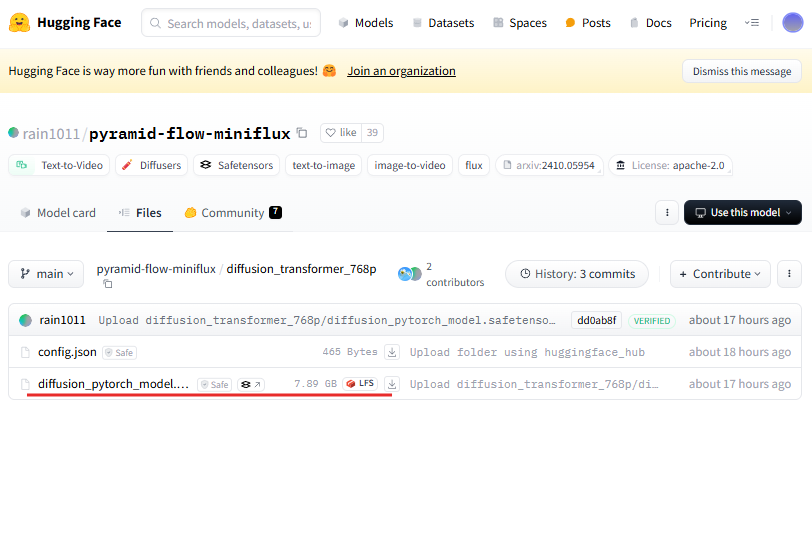The width and height of the screenshot is (812, 555).
Task: Open diffusion_pytorch_model commit message link
Action: (534, 385)
